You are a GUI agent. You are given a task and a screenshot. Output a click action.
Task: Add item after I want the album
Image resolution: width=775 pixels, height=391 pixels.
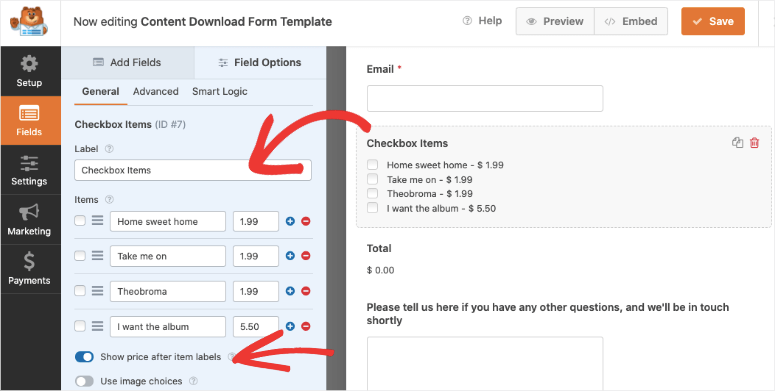click(290, 326)
